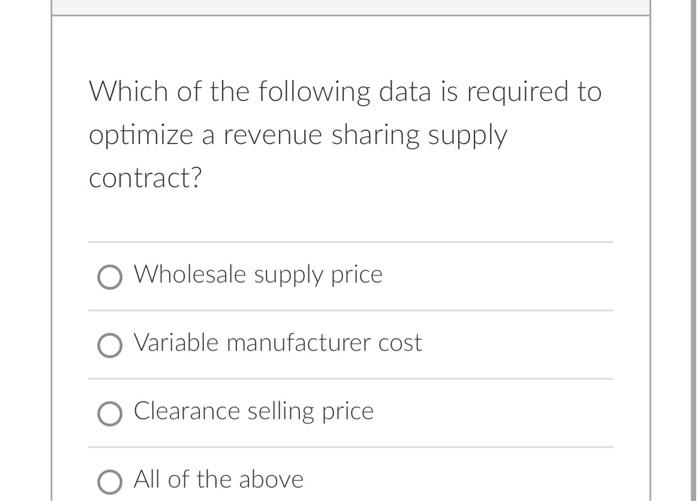This screenshot has height=501, width=700.
Task: Click empty space right of Variable manufacturer cost
Action: pos(518,345)
